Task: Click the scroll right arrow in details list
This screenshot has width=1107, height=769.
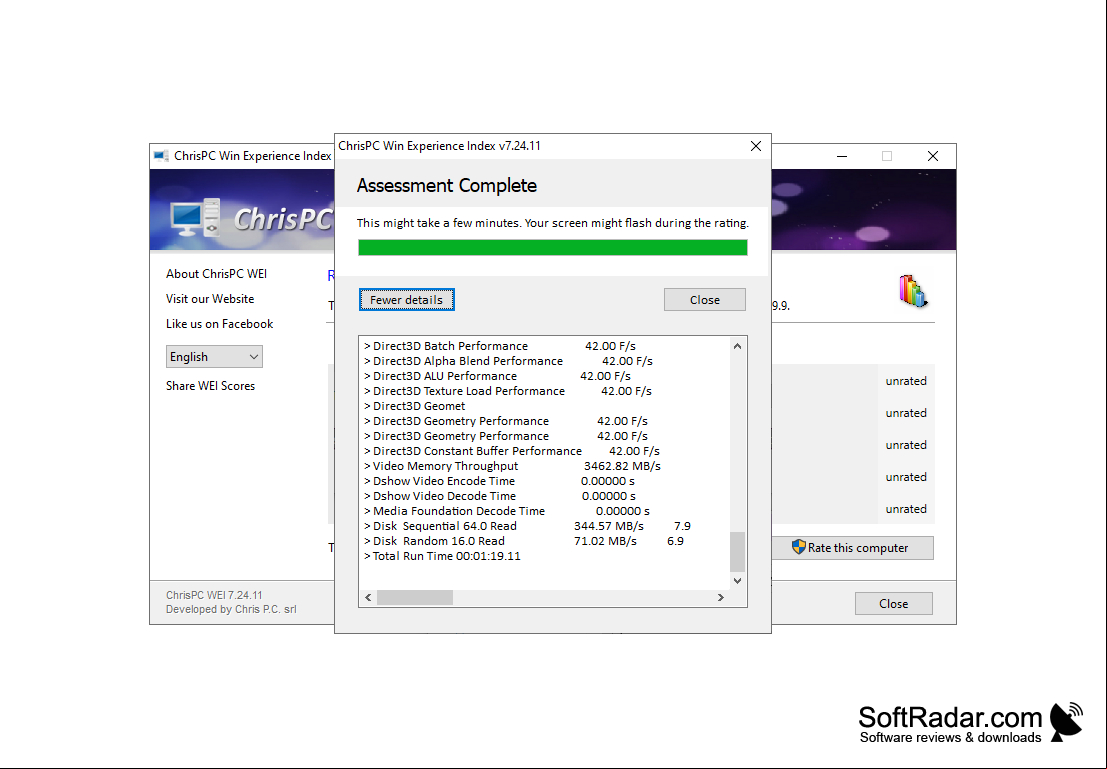Action: coord(720,597)
